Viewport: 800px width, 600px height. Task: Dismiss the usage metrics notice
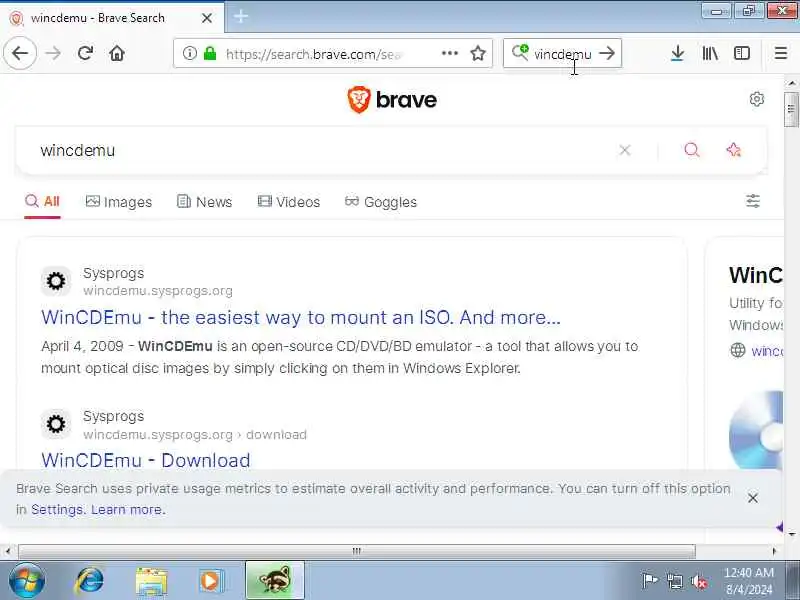point(753,498)
